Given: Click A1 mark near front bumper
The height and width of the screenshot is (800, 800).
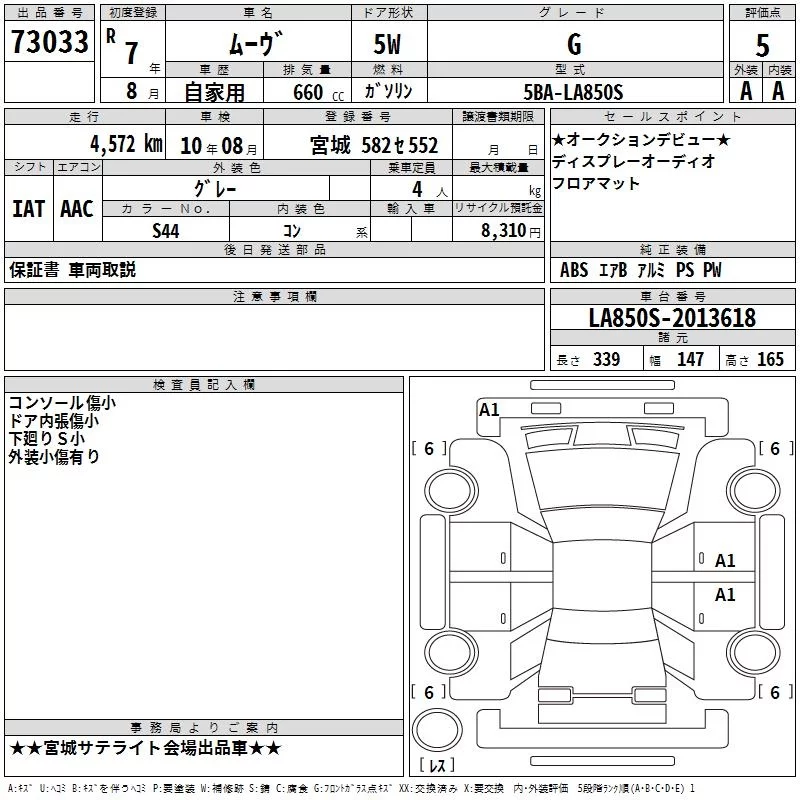Looking at the screenshot, I should 489,410.
